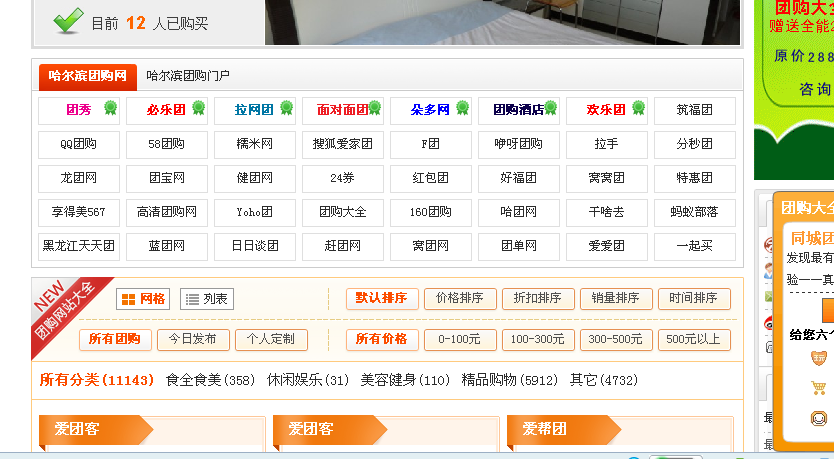The image size is (834, 459).
Task: Visit 58团购
Action: coord(166,144)
